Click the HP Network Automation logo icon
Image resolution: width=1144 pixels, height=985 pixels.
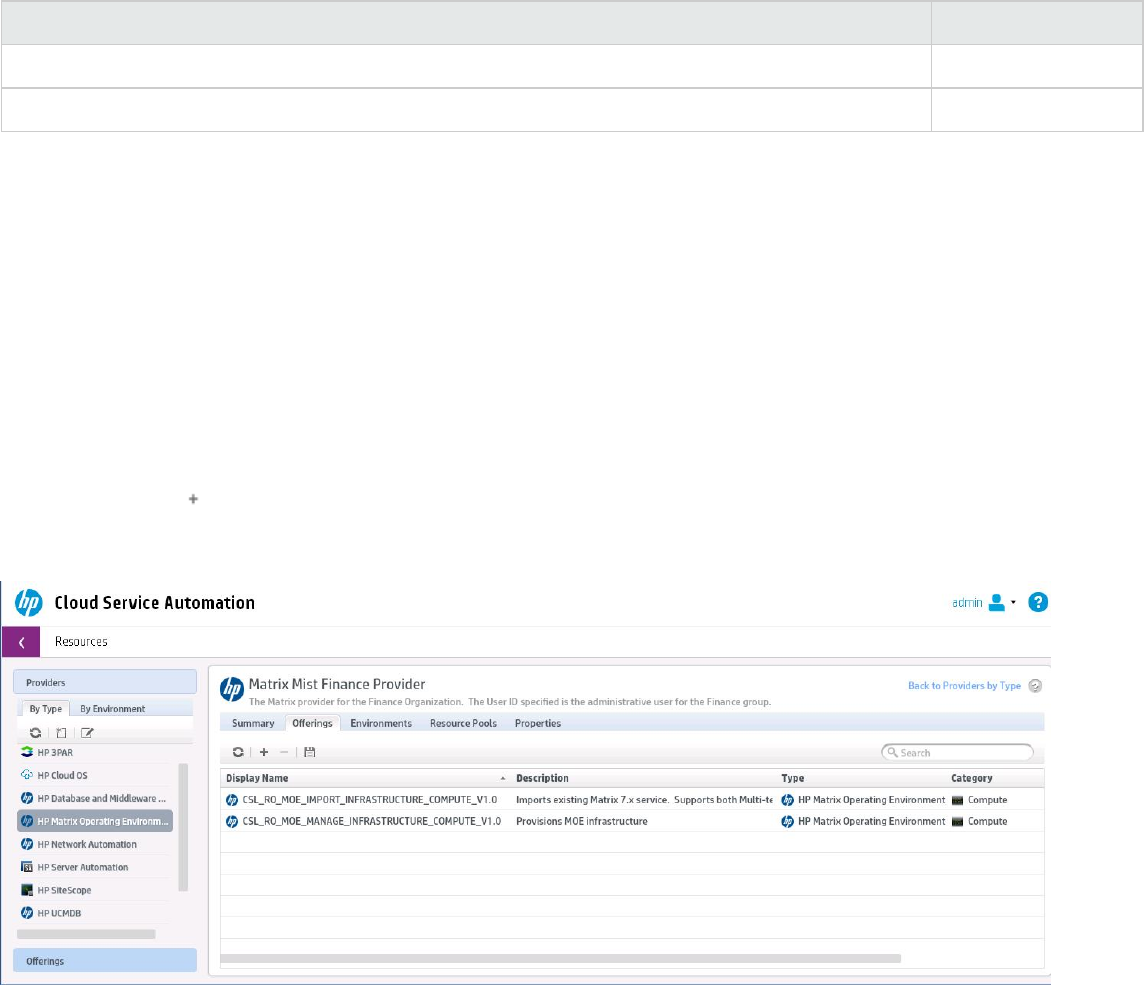click(27, 844)
